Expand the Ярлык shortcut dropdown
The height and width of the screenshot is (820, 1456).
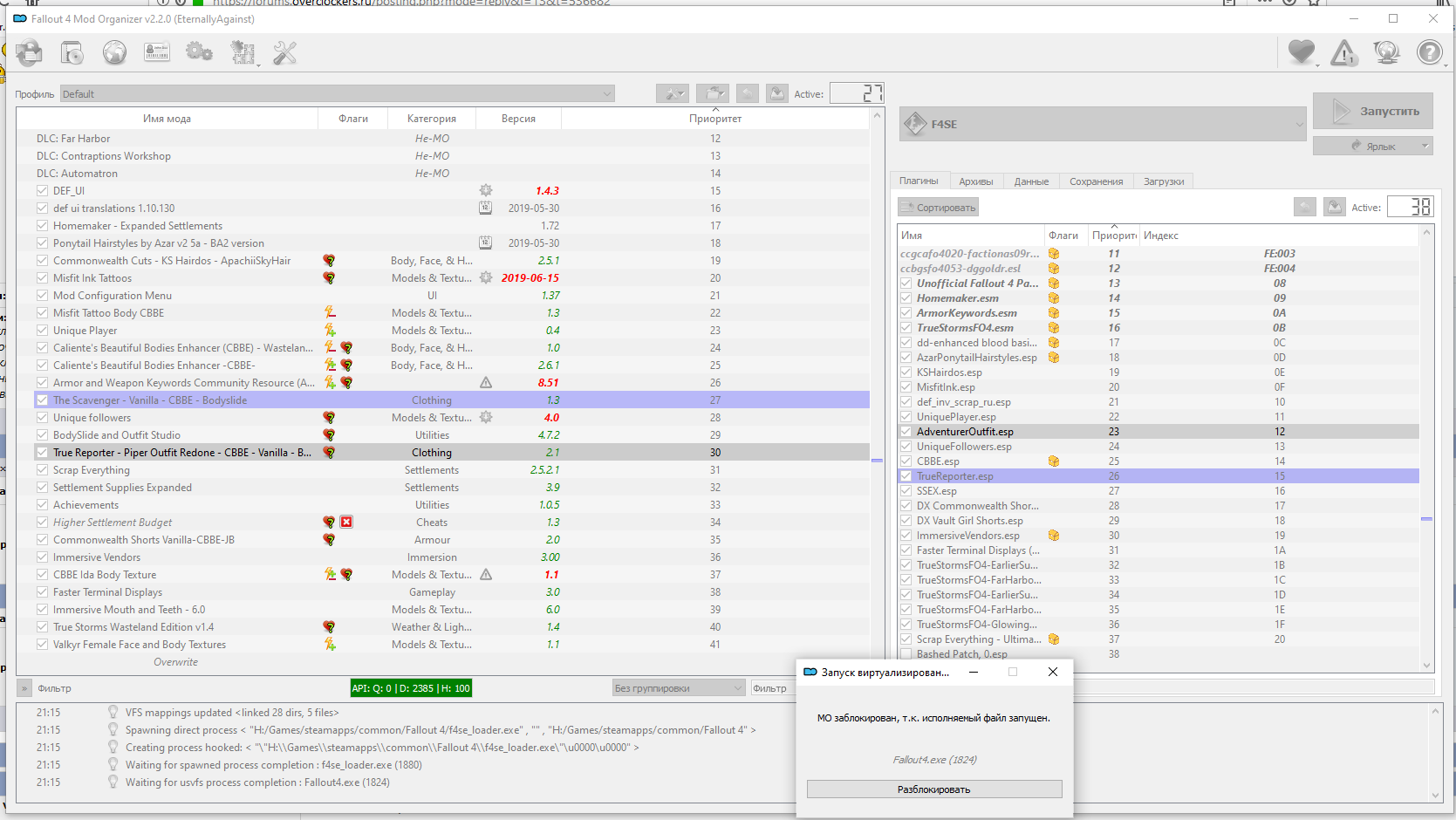[1373, 146]
